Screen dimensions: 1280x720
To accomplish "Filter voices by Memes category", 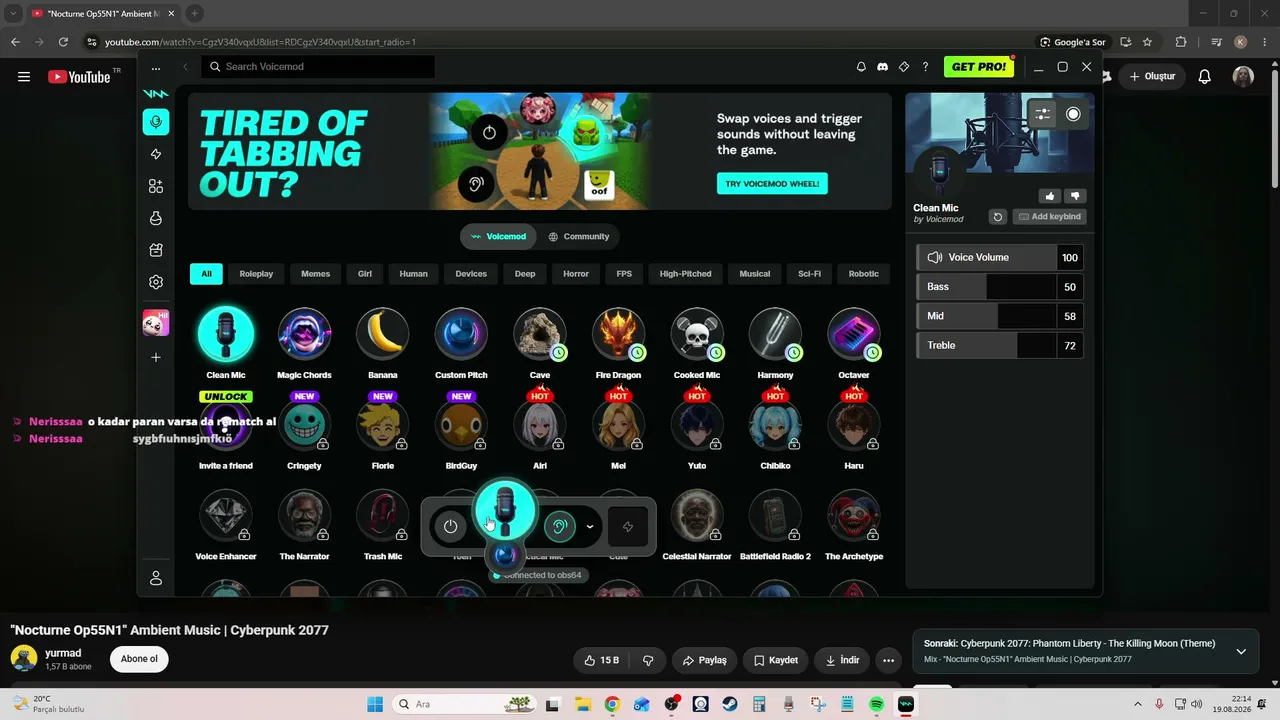I will (x=315, y=274).
